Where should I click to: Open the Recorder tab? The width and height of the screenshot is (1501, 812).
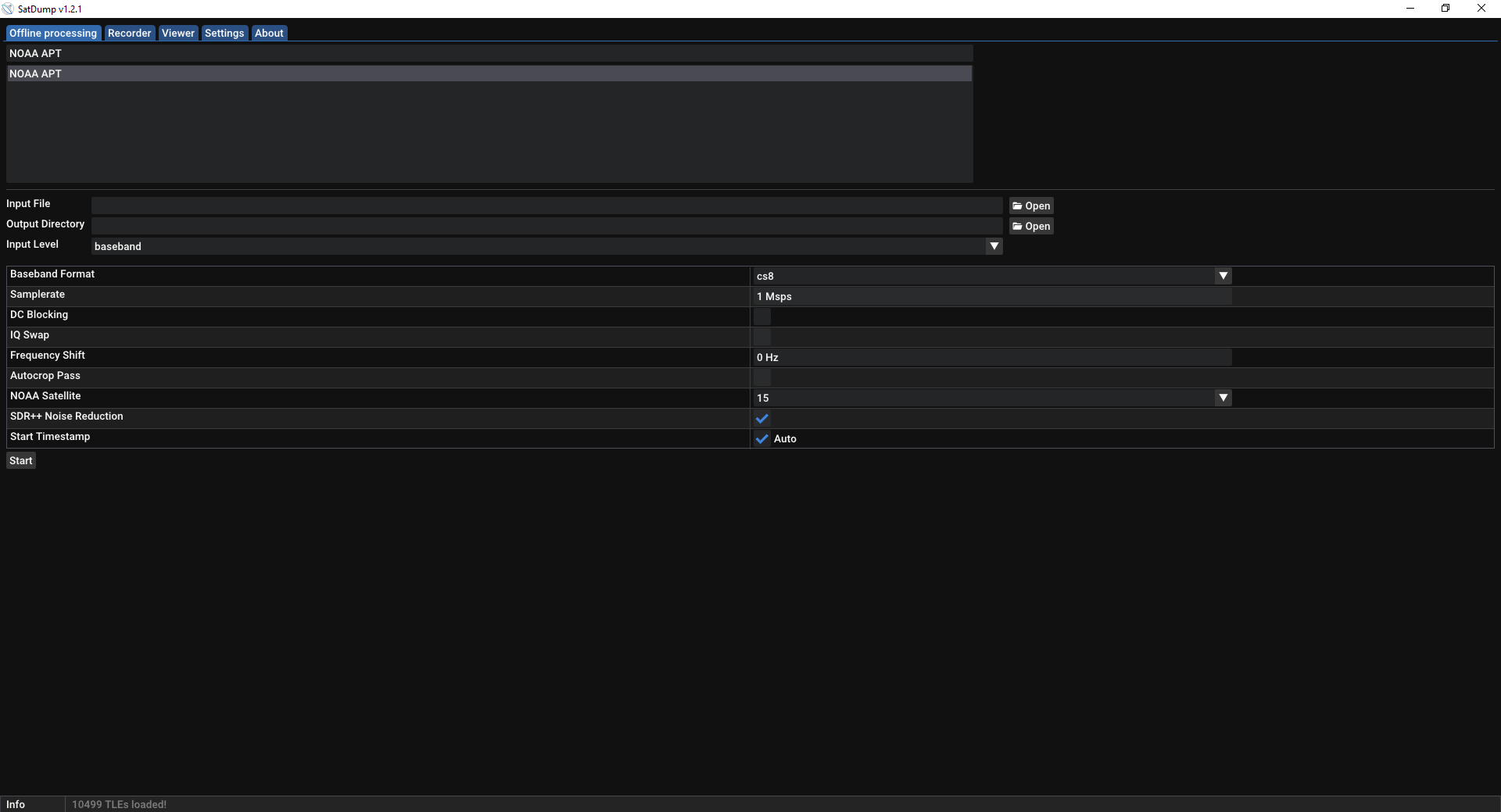(129, 33)
